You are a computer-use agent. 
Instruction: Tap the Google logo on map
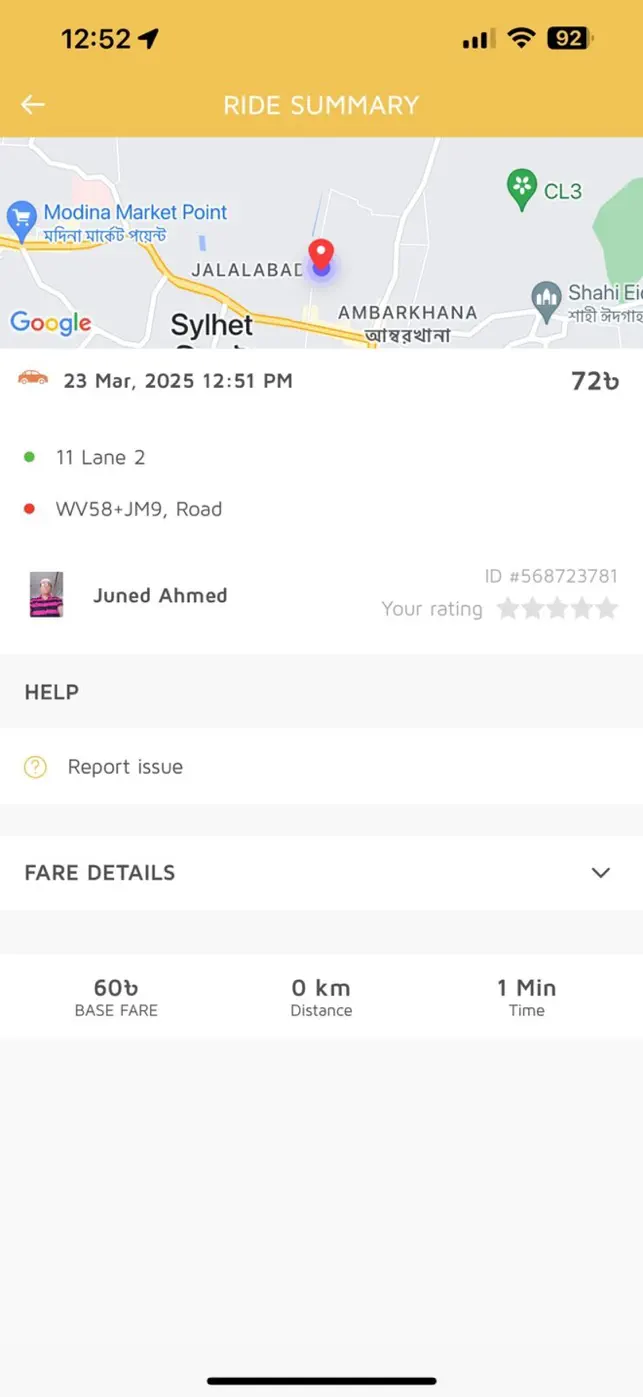click(50, 322)
